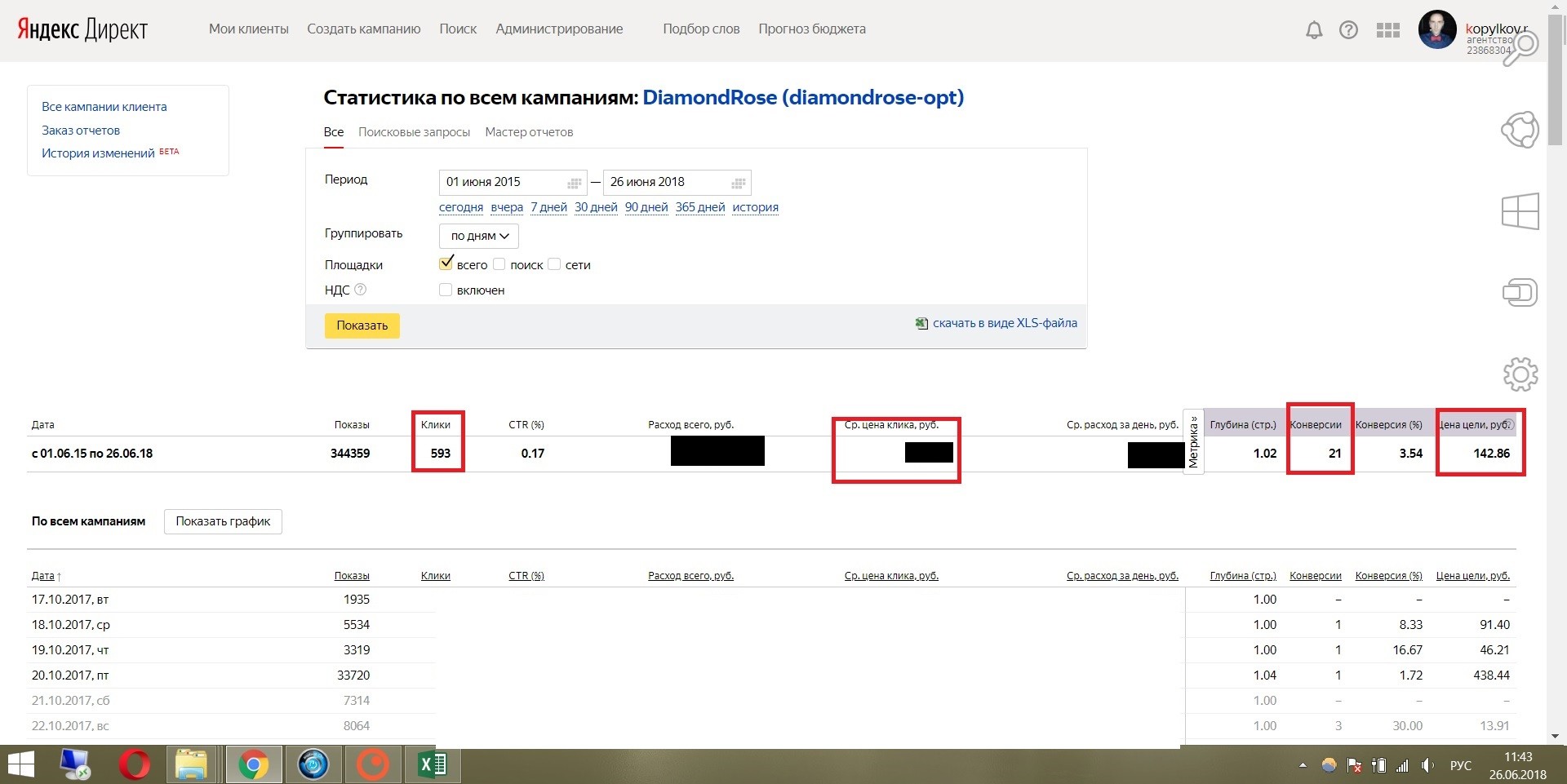The image size is (1567, 784).
Task: Open 'Все кампании клиента' link
Action: (x=104, y=107)
